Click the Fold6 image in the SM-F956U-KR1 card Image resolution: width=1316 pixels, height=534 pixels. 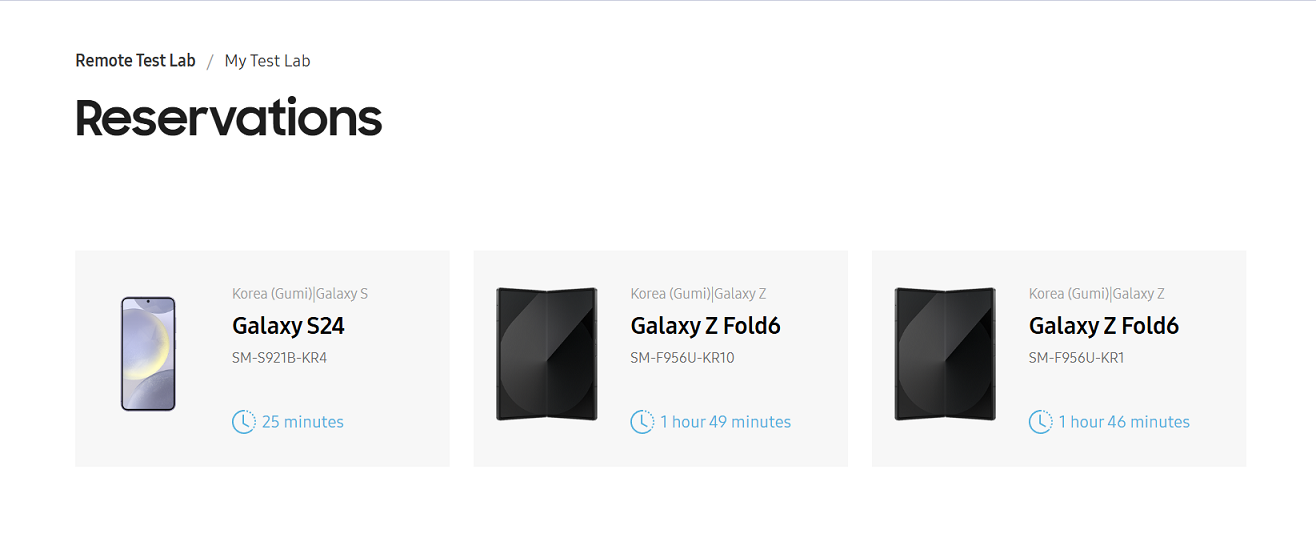point(944,354)
